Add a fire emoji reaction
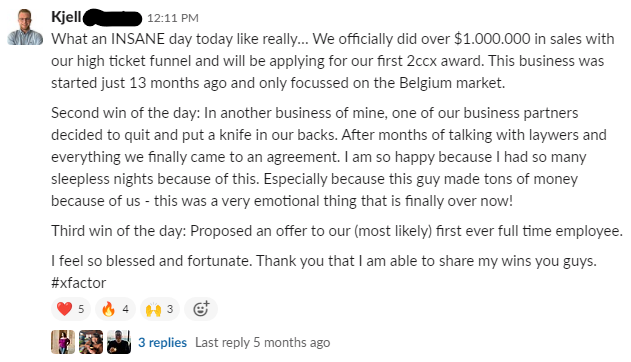Viewport: 631px width, 362px height. pyautogui.click(x=115, y=309)
